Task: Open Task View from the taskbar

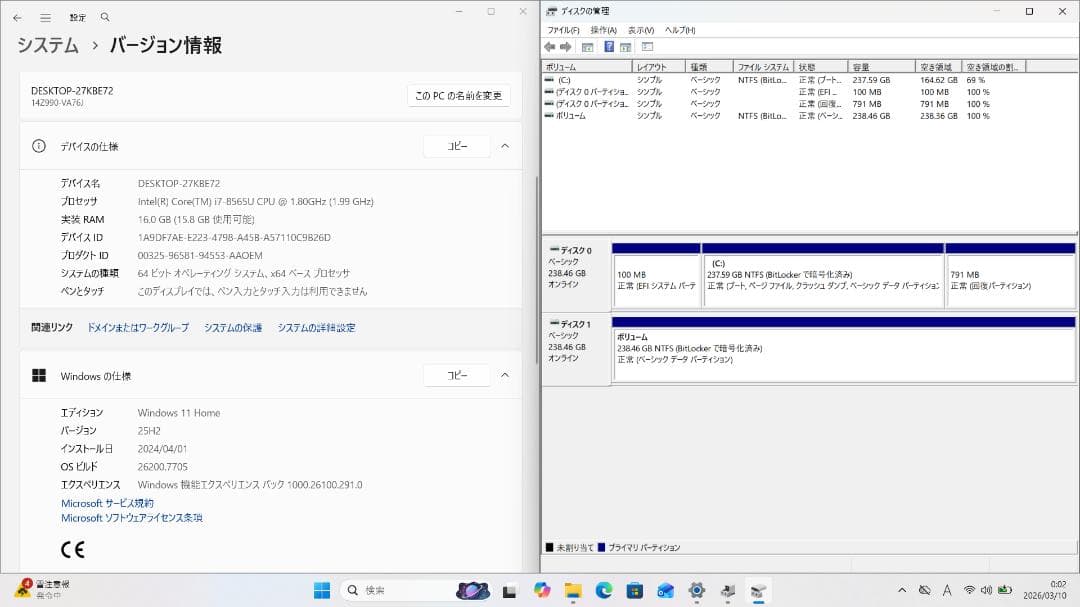Action: (509, 590)
